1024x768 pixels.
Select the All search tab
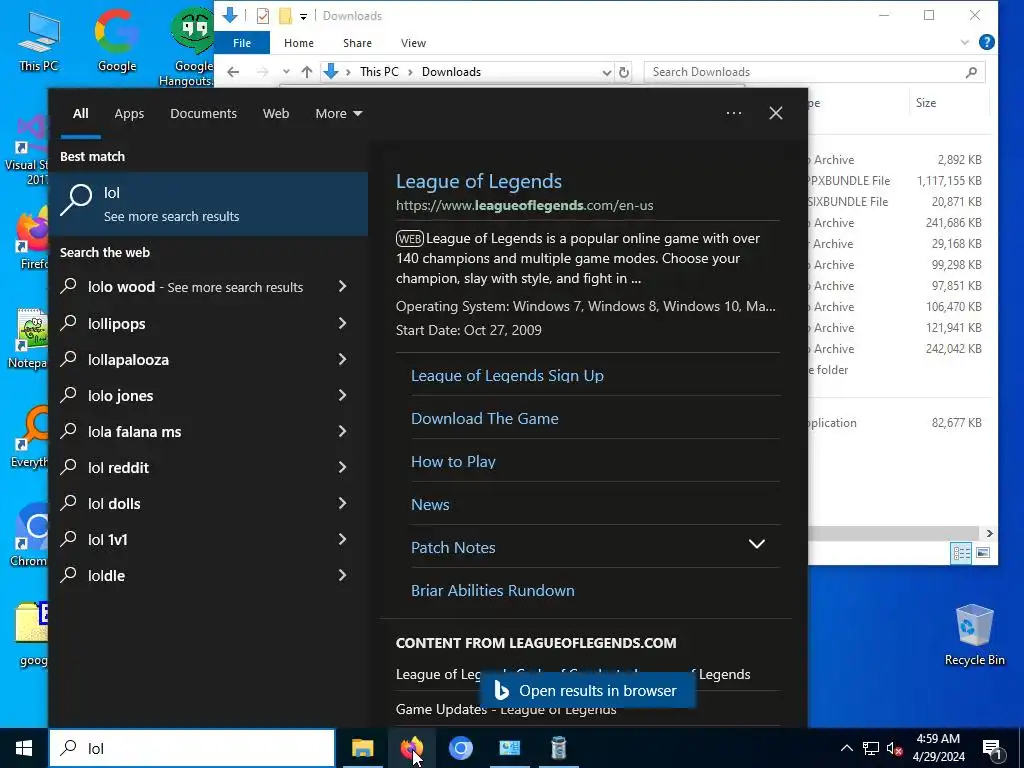[x=80, y=114]
